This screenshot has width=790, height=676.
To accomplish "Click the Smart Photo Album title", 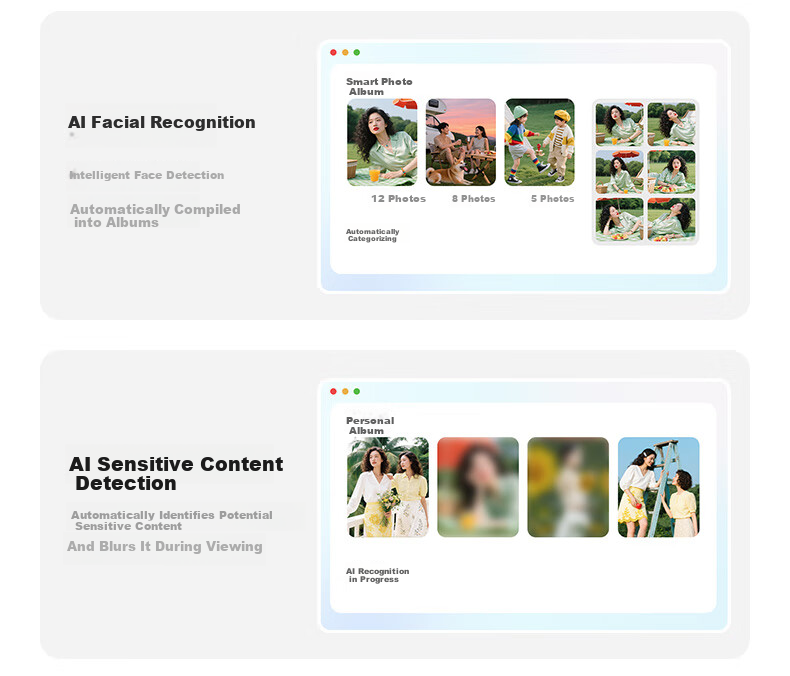I will 379,87.
